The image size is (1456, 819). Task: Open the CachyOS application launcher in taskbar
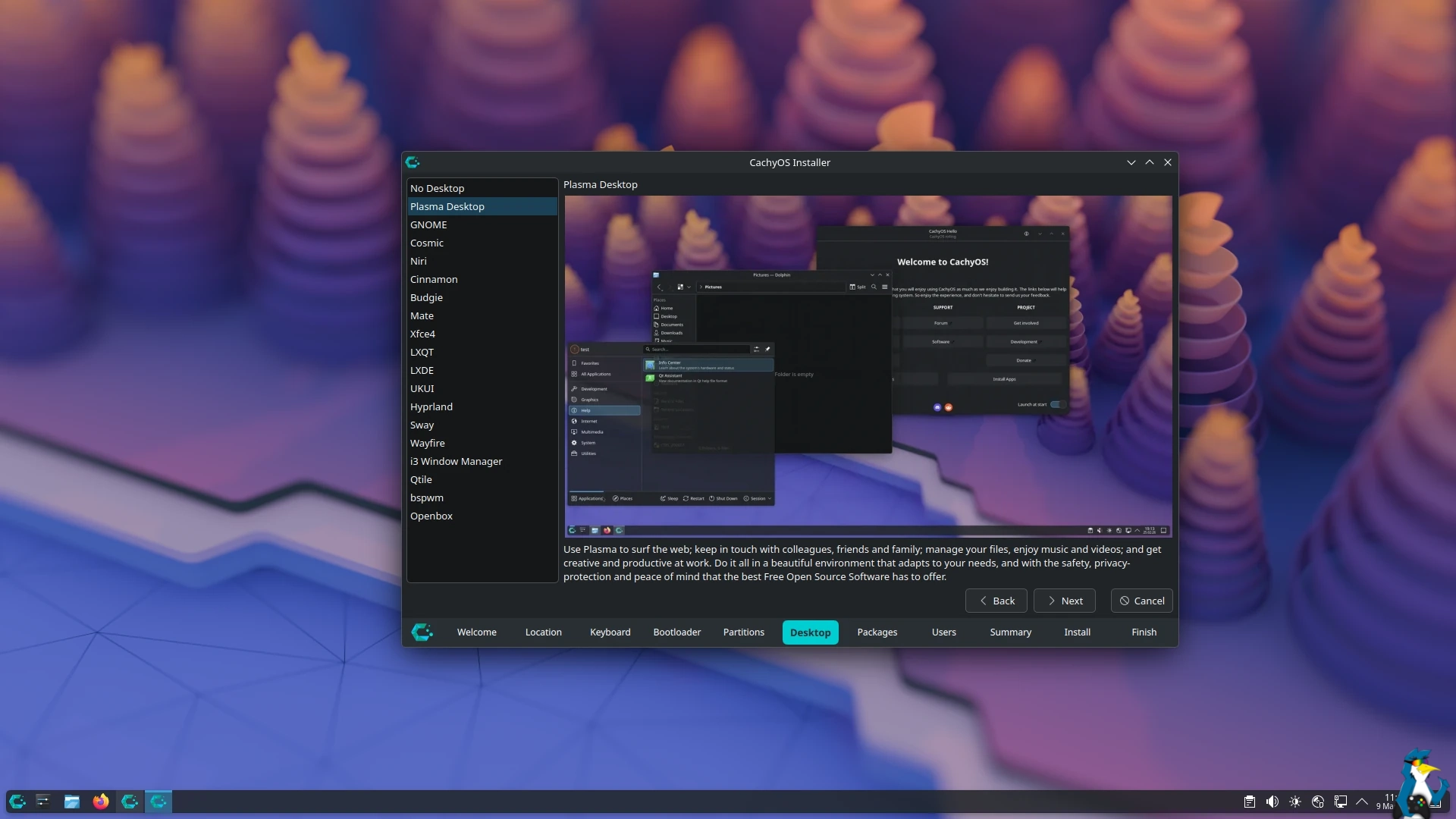coord(17,802)
